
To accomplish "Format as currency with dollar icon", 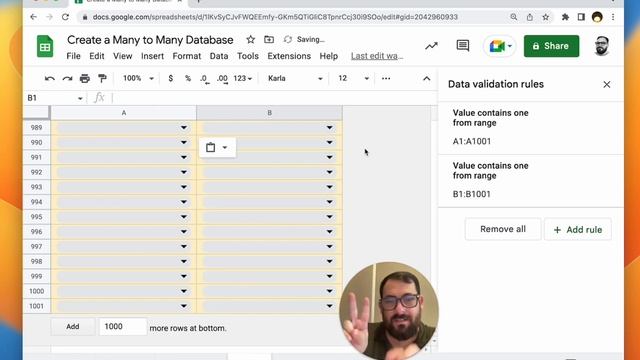I will (x=171, y=78).
